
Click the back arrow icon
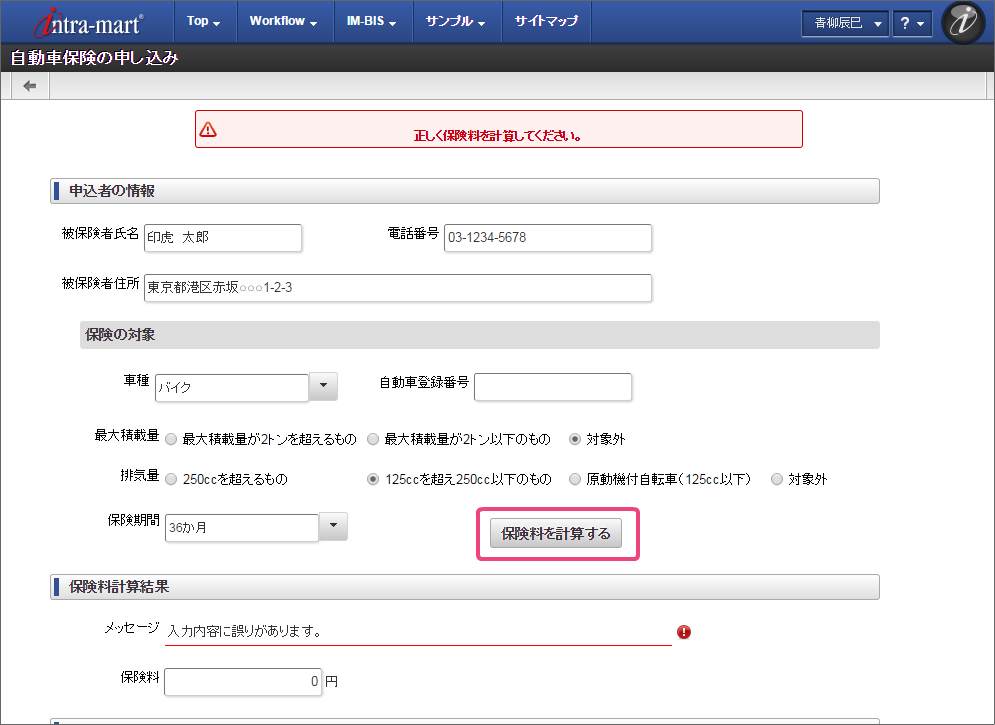click(x=30, y=87)
